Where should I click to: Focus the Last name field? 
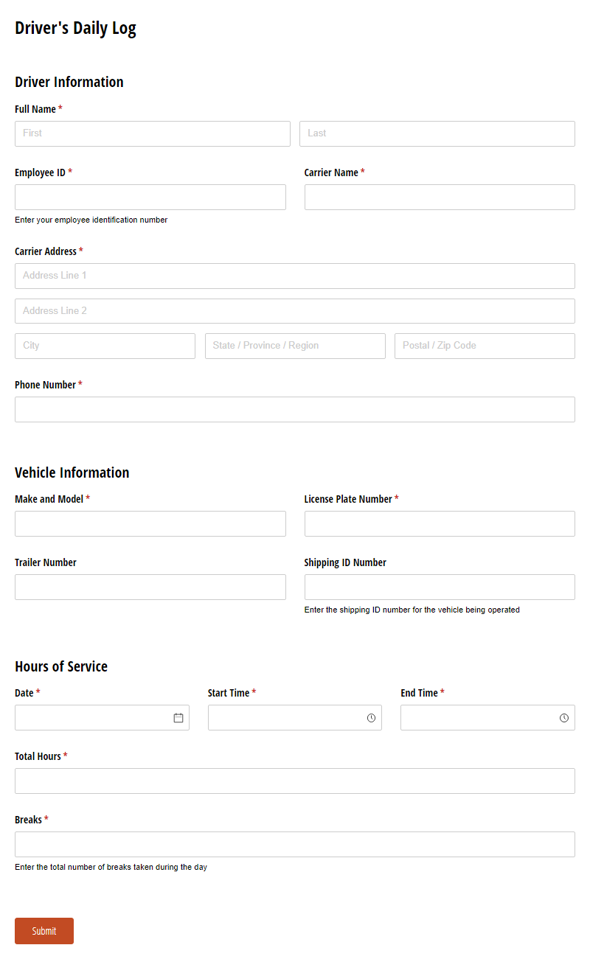pos(437,133)
